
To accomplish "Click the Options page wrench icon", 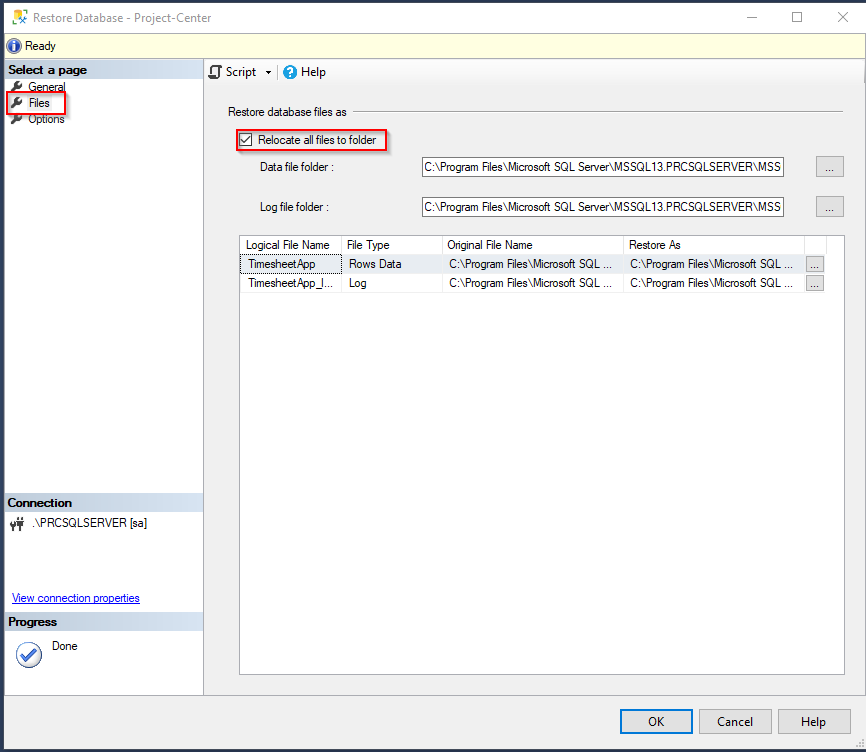I will (17, 119).
